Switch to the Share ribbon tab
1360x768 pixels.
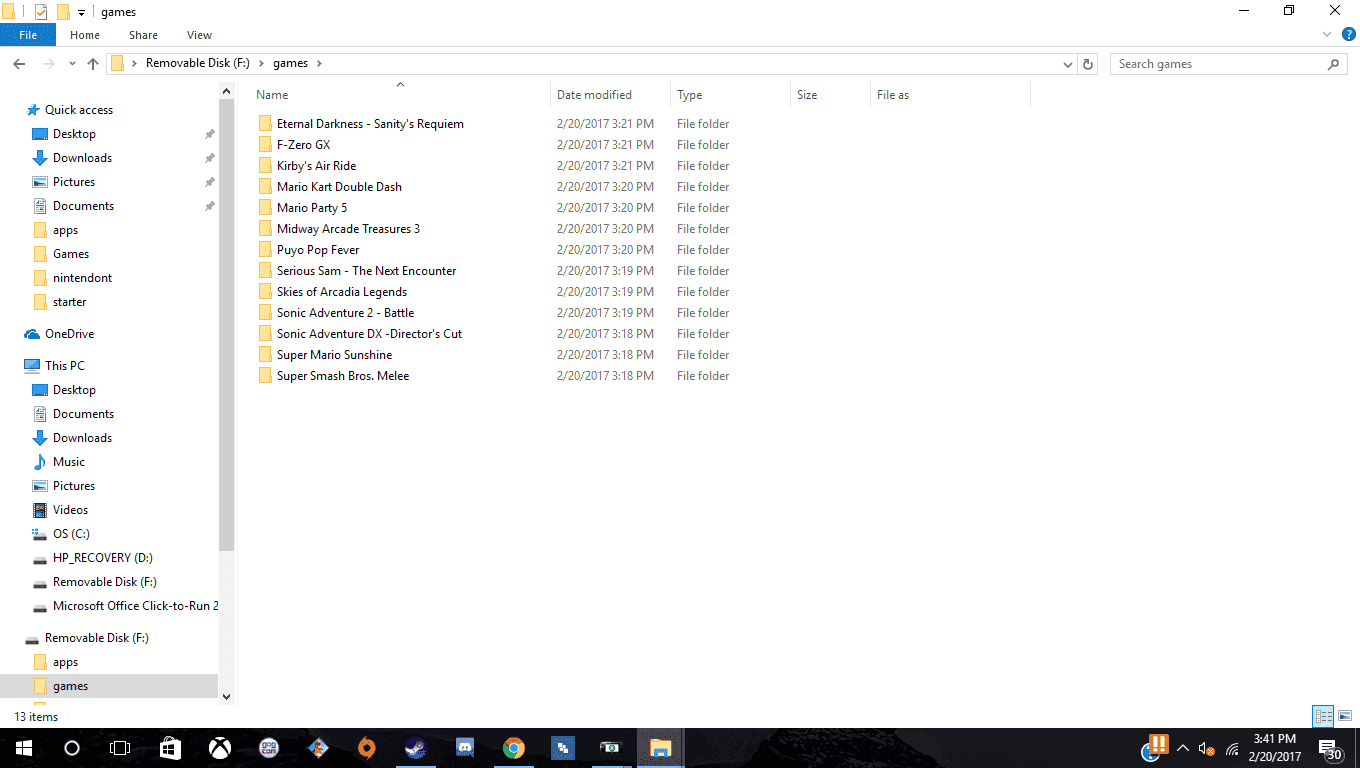[143, 35]
